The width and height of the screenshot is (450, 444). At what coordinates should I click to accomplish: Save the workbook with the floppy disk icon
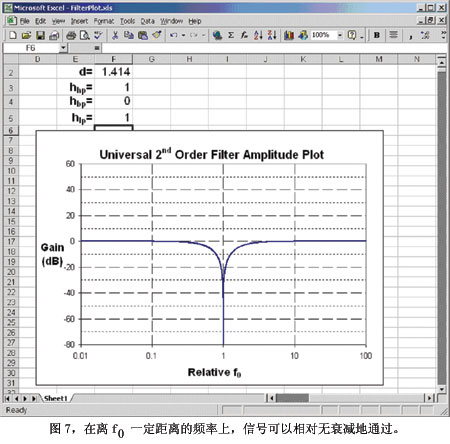40,35
